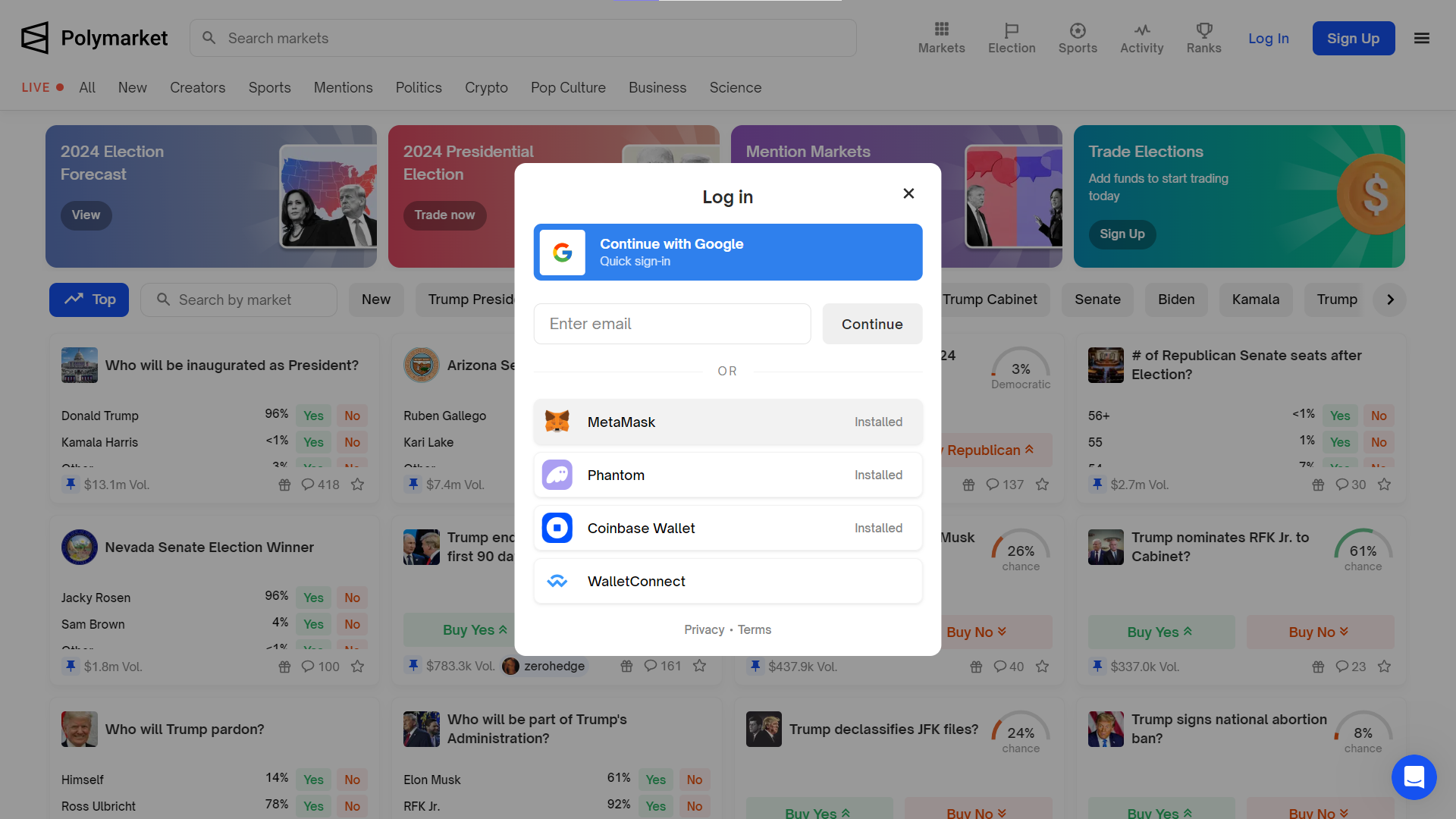1456x819 pixels.
Task: Open Ranks in the top navigation
Action: click(x=1204, y=38)
